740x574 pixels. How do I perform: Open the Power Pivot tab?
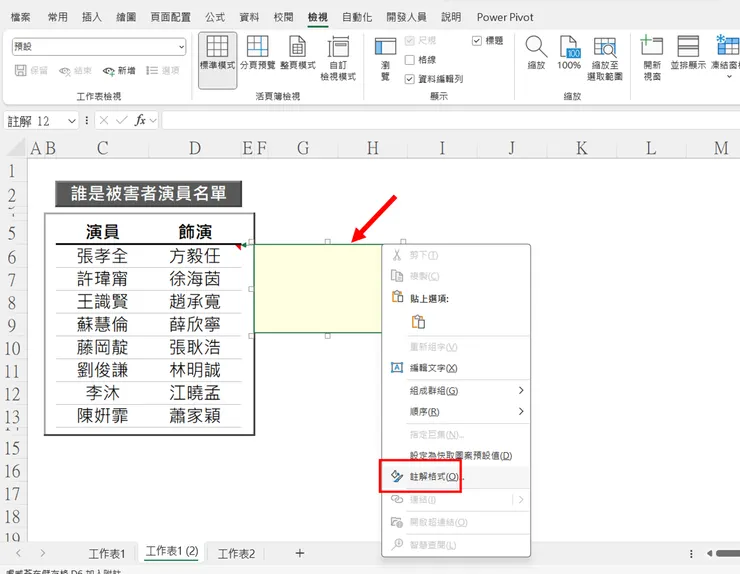pos(505,17)
